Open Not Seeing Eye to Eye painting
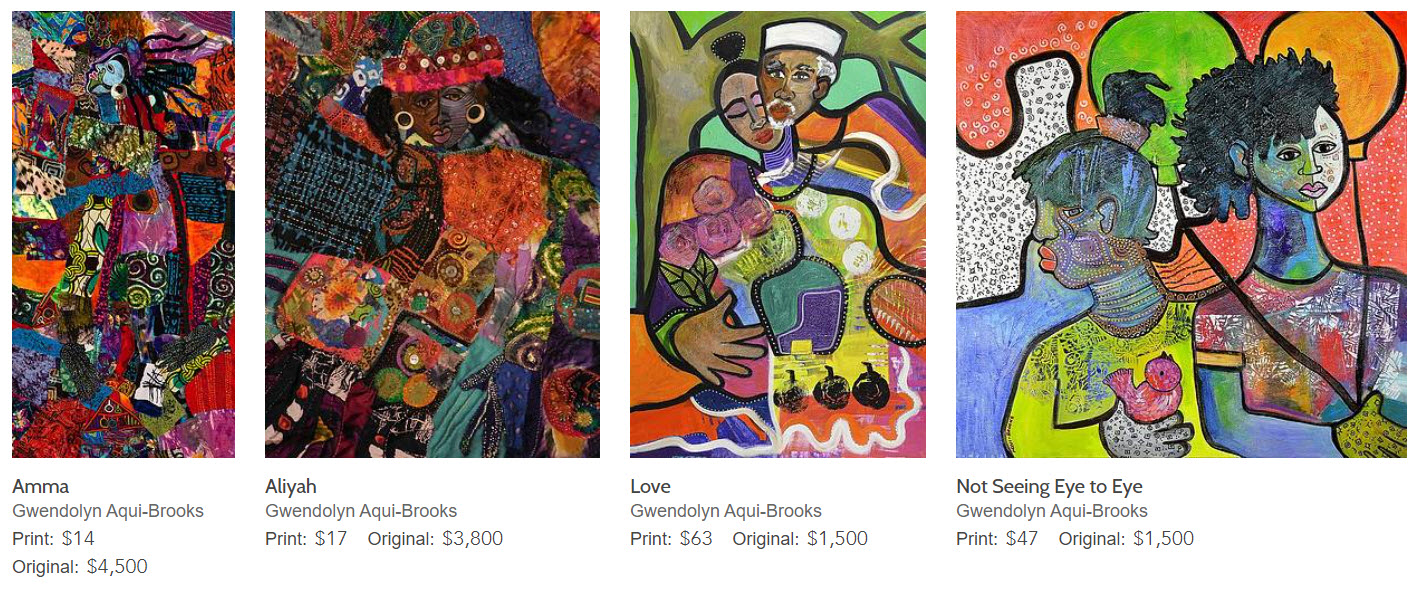The image size is (1418, 589). [1181, 234]
